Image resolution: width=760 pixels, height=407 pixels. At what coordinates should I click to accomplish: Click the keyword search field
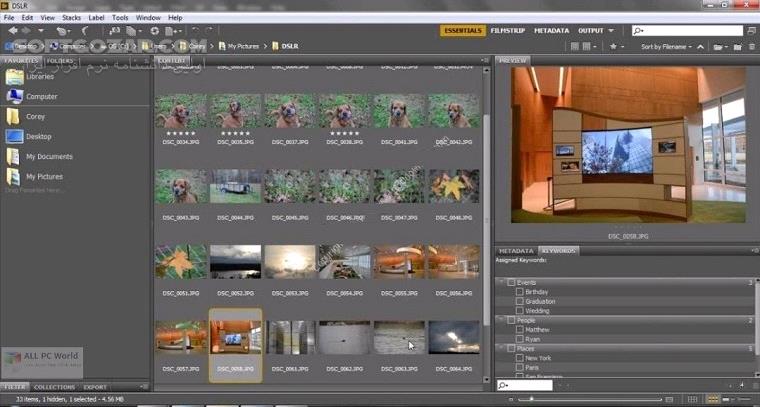click(x=525, y=385)
